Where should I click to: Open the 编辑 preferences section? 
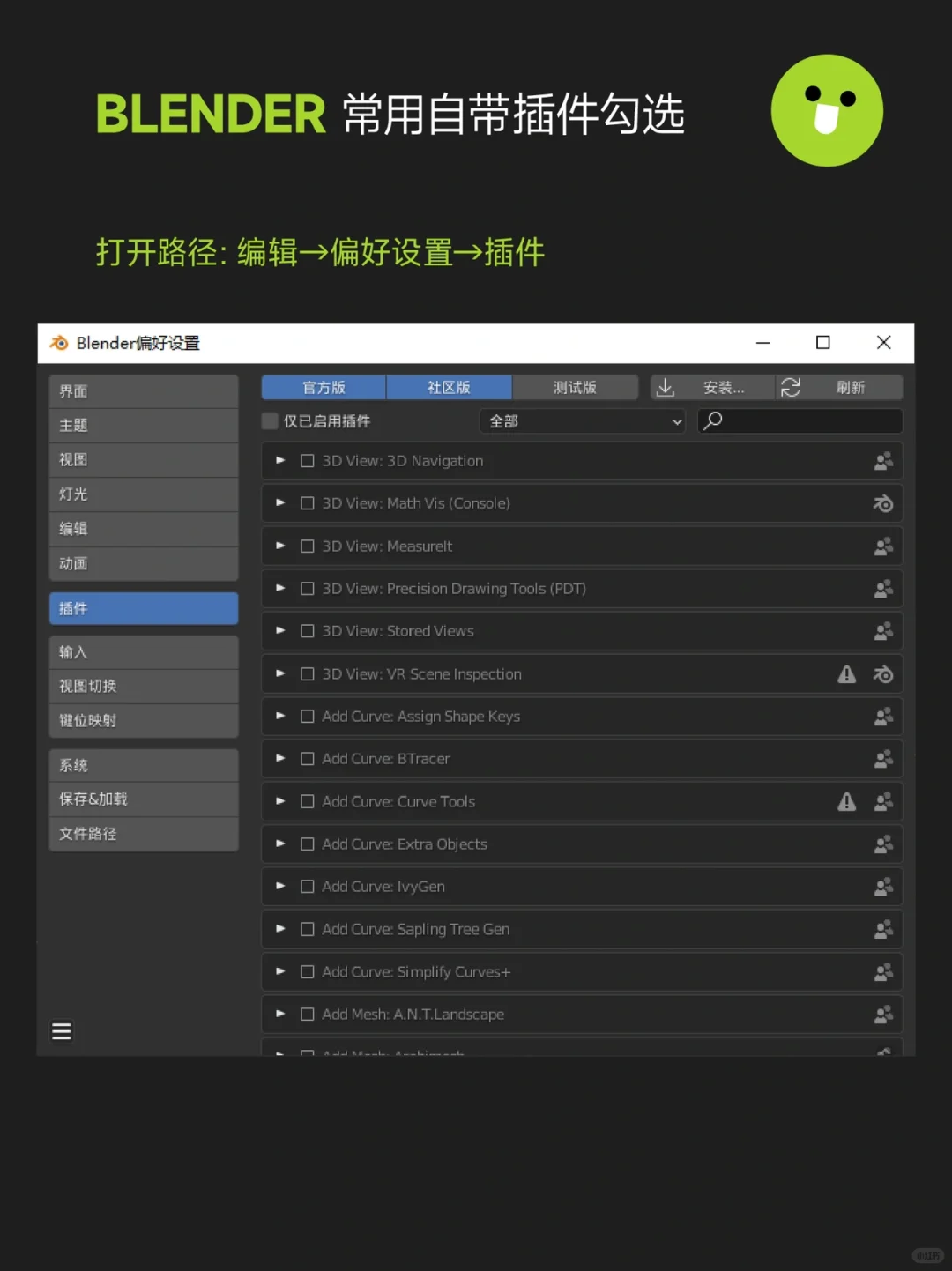144,529
